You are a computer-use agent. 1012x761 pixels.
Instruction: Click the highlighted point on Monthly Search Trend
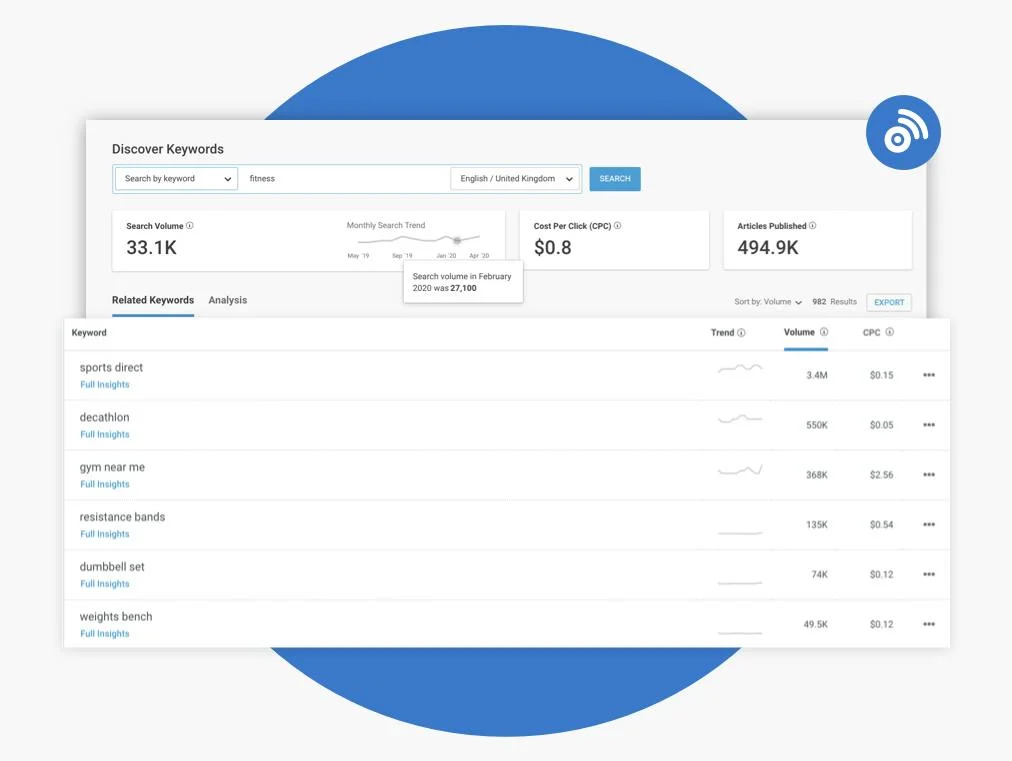click(457, 240)
